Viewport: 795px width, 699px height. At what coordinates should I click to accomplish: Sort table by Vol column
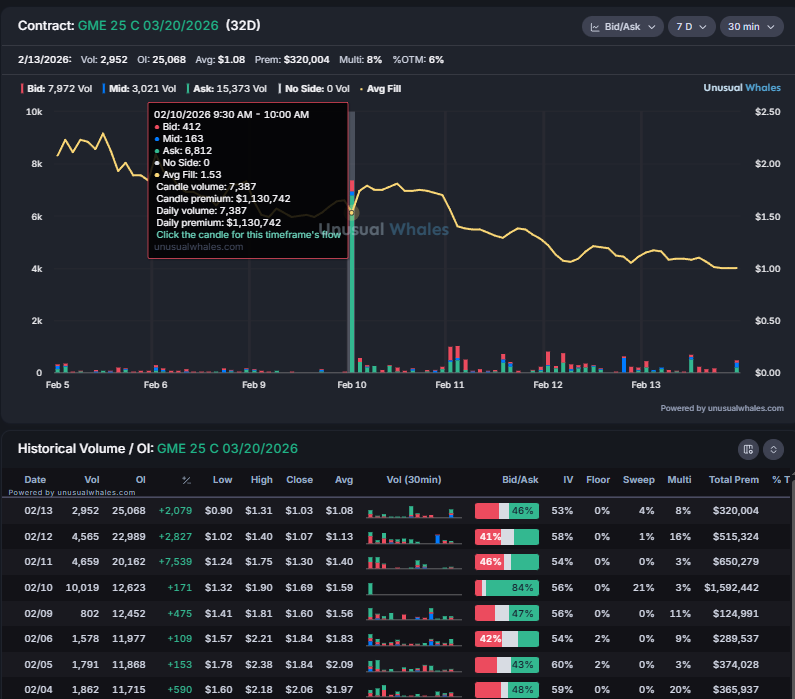(x=92, y=480)
